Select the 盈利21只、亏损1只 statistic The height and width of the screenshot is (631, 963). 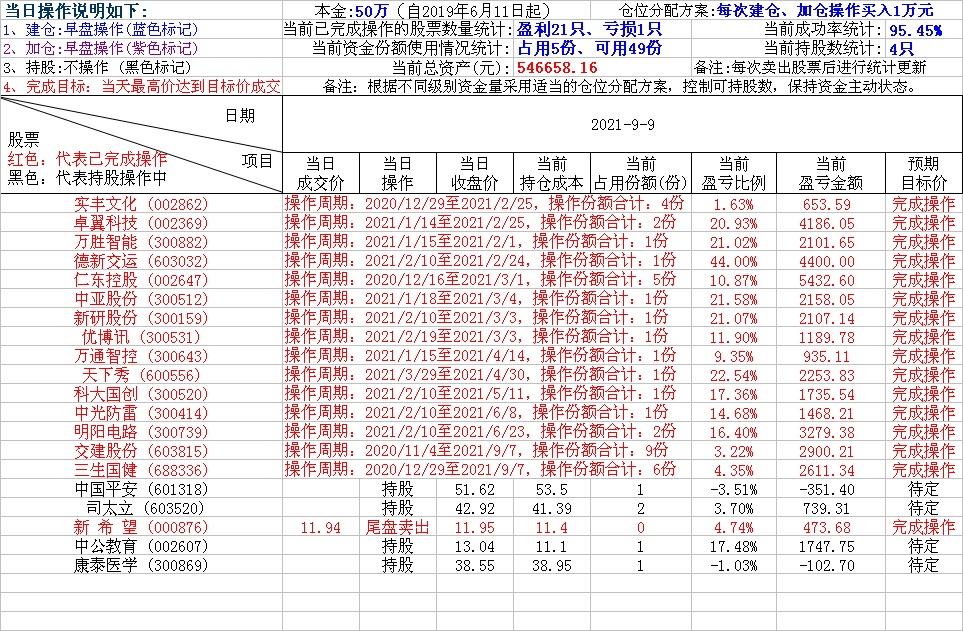point(589,29)
